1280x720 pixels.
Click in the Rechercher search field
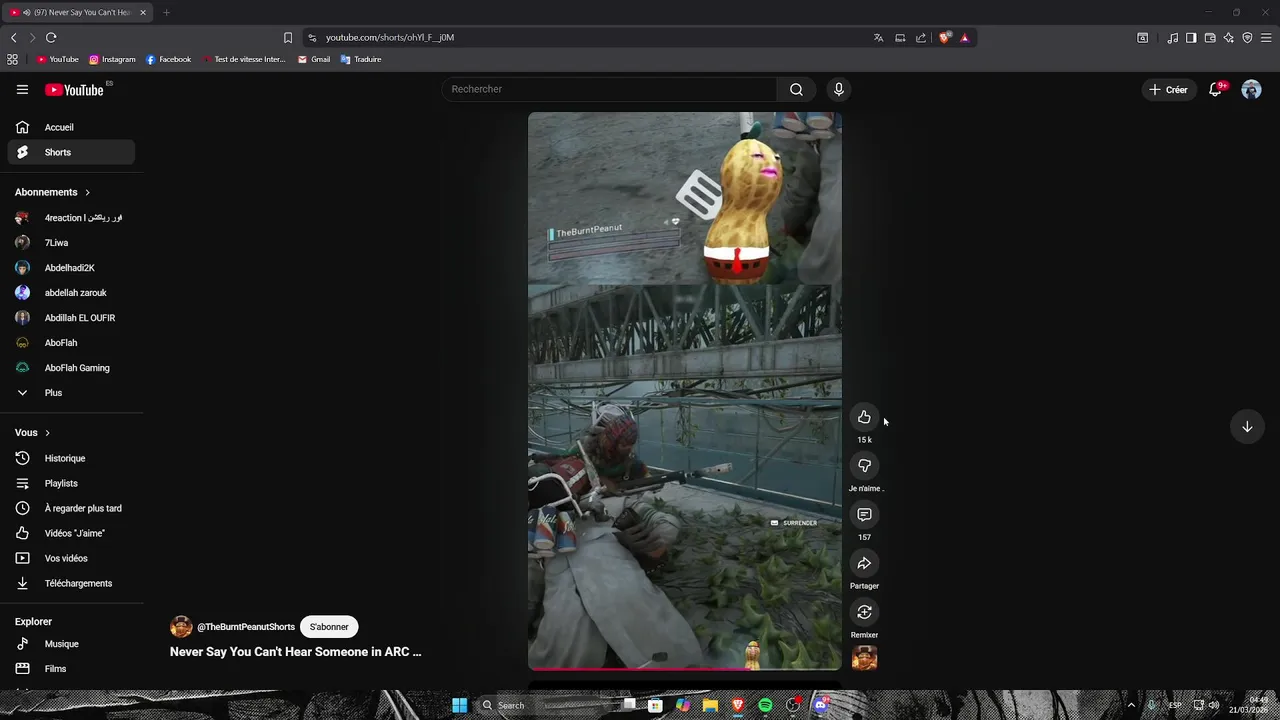point(609,89)
